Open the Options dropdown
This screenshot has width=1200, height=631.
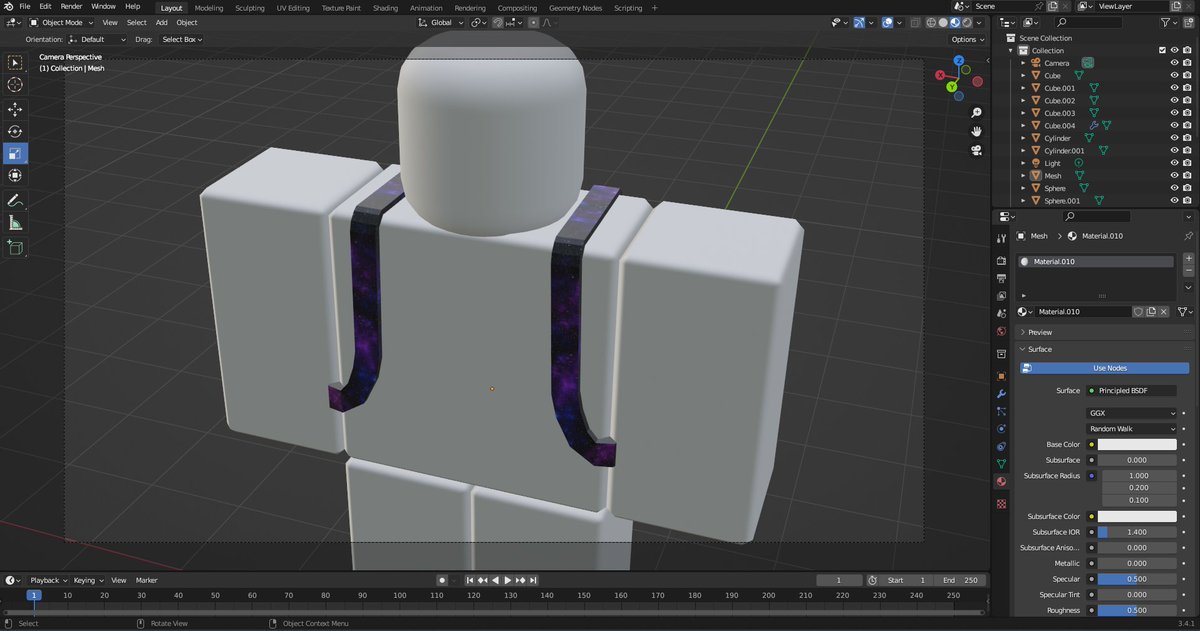tap(967, 39)
